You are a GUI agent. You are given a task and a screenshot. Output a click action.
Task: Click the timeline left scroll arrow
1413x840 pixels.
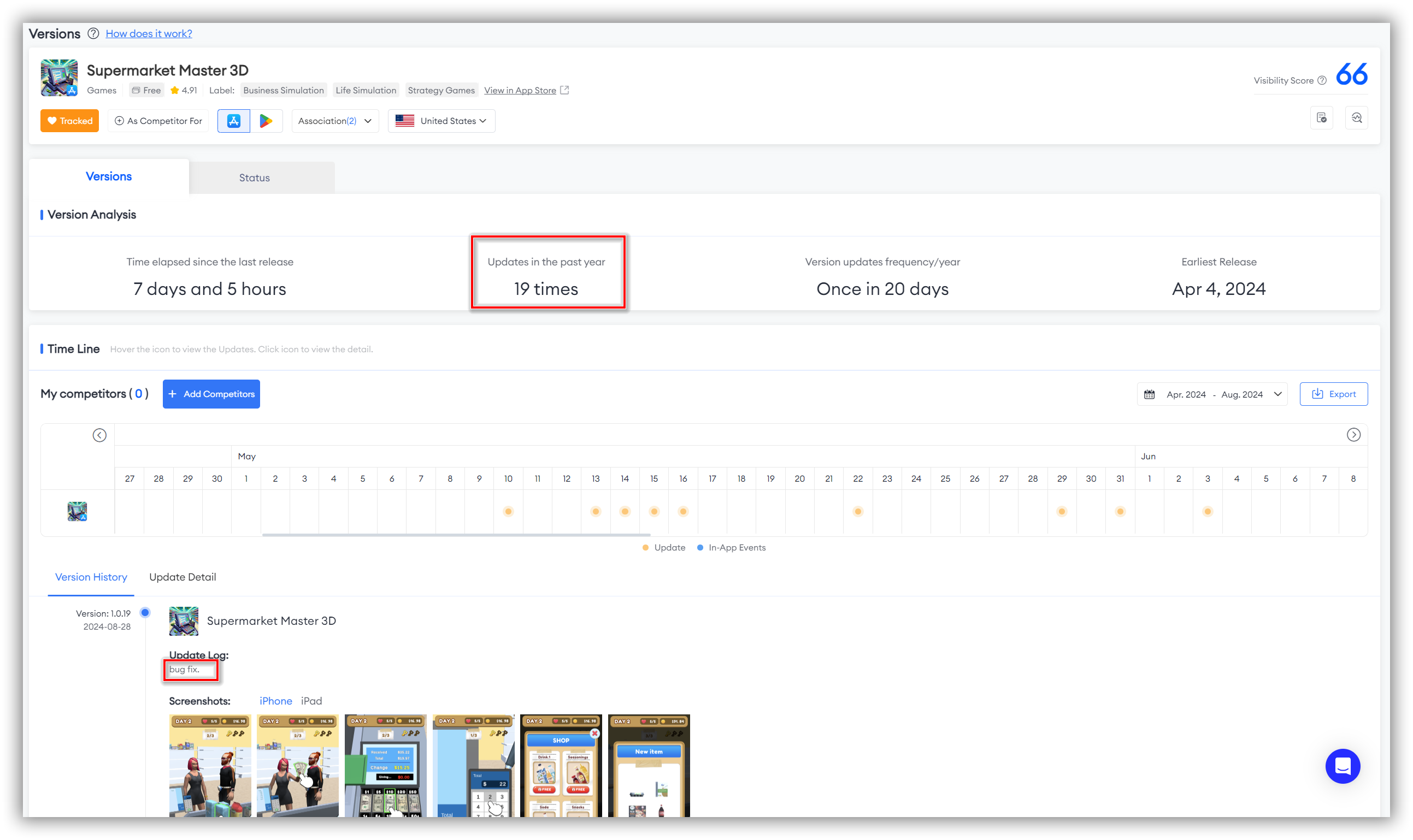[100, 435]
